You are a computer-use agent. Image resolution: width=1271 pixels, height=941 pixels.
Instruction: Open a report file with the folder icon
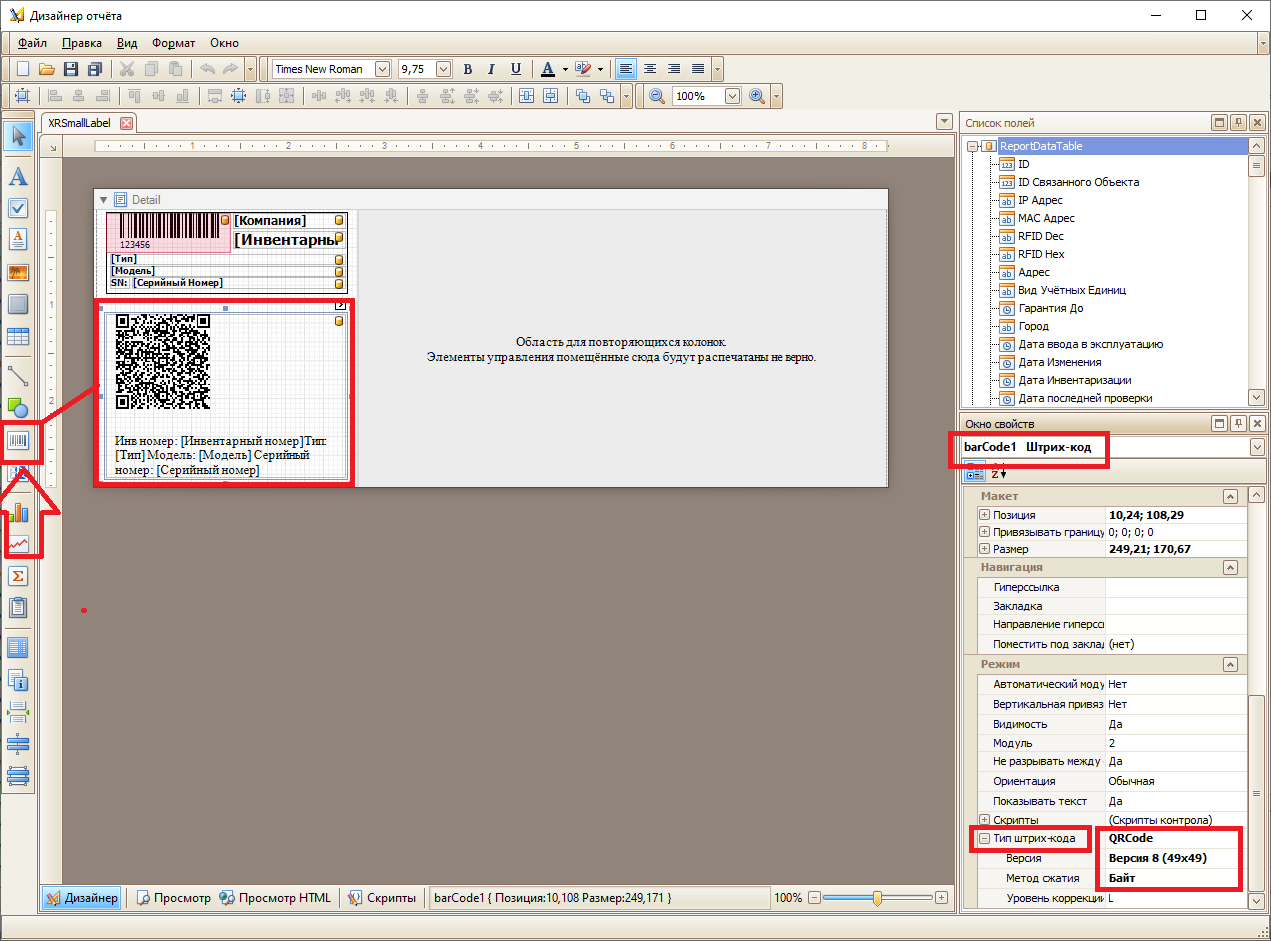tap(46, 69)
